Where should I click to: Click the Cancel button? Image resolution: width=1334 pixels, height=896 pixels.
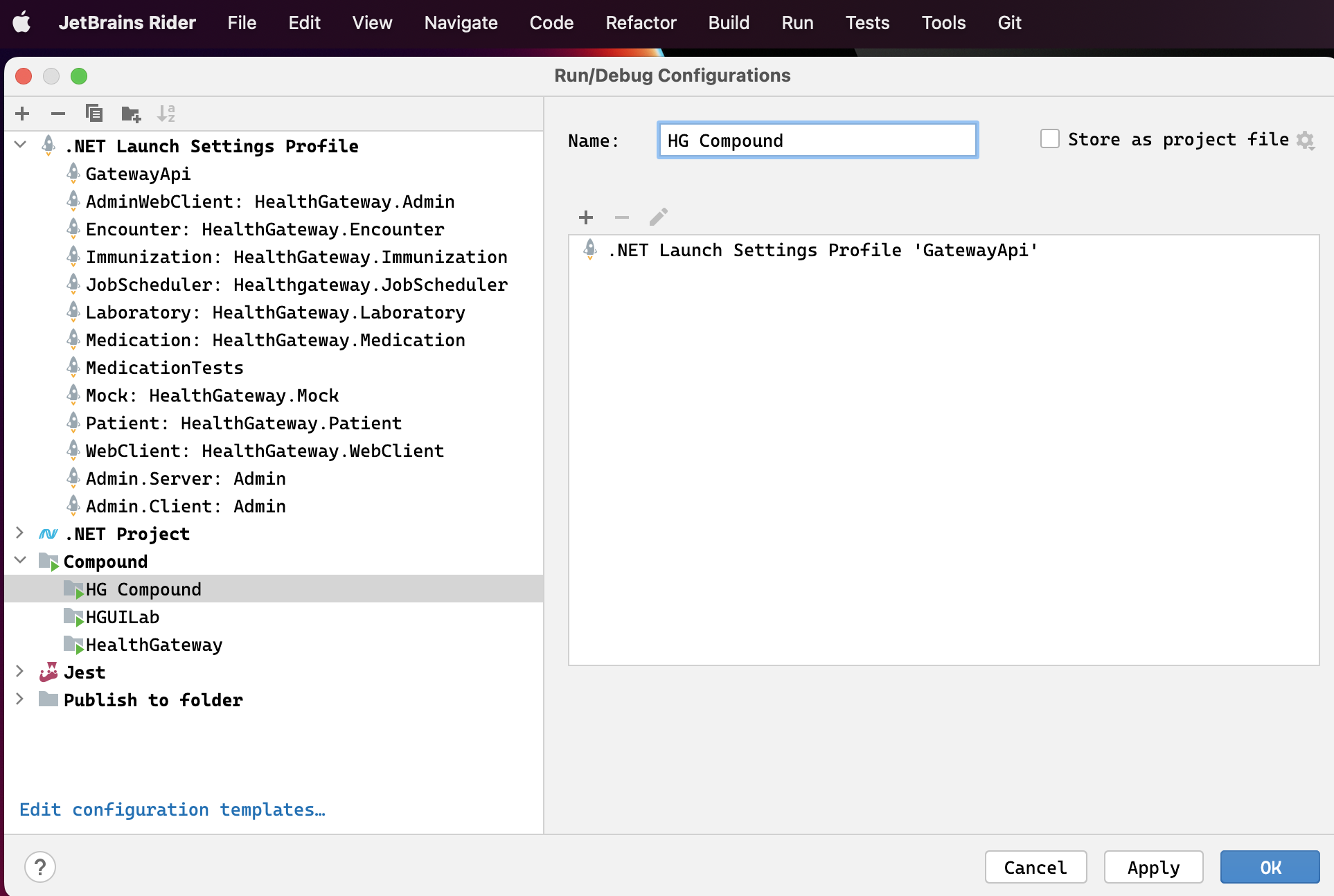pyautogui.click(x=1035, y=867)
